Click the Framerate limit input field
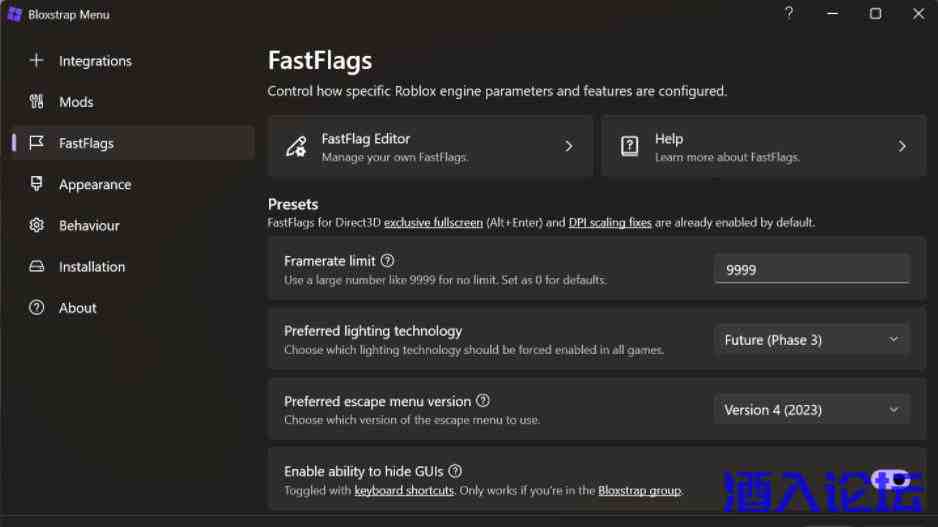This screenshot has height=527, width=938. pos(811,269)
